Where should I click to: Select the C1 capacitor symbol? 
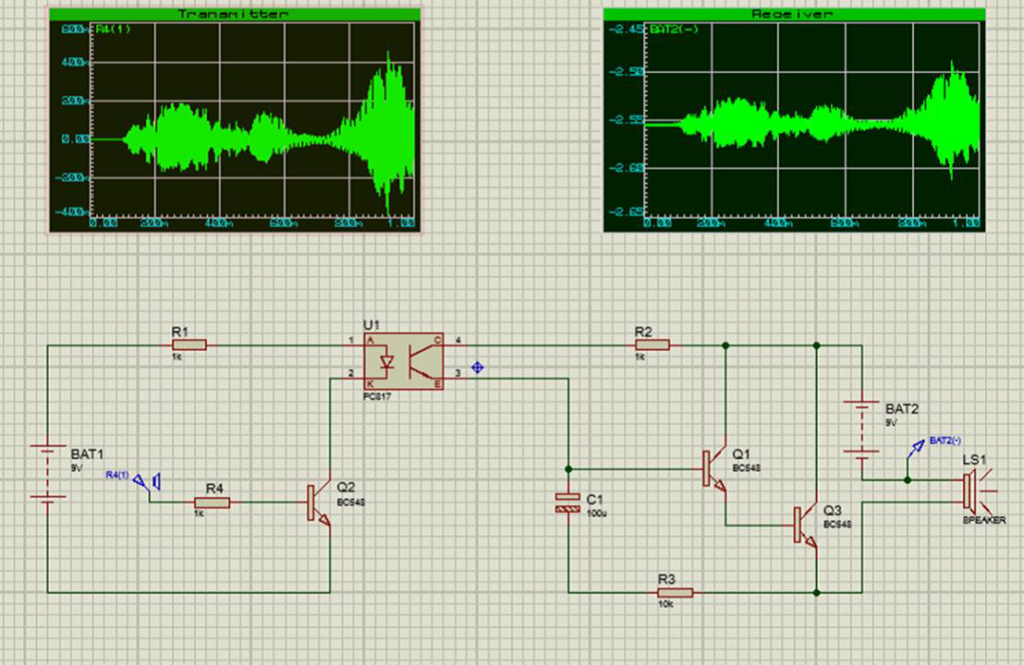tap(568, 502)
